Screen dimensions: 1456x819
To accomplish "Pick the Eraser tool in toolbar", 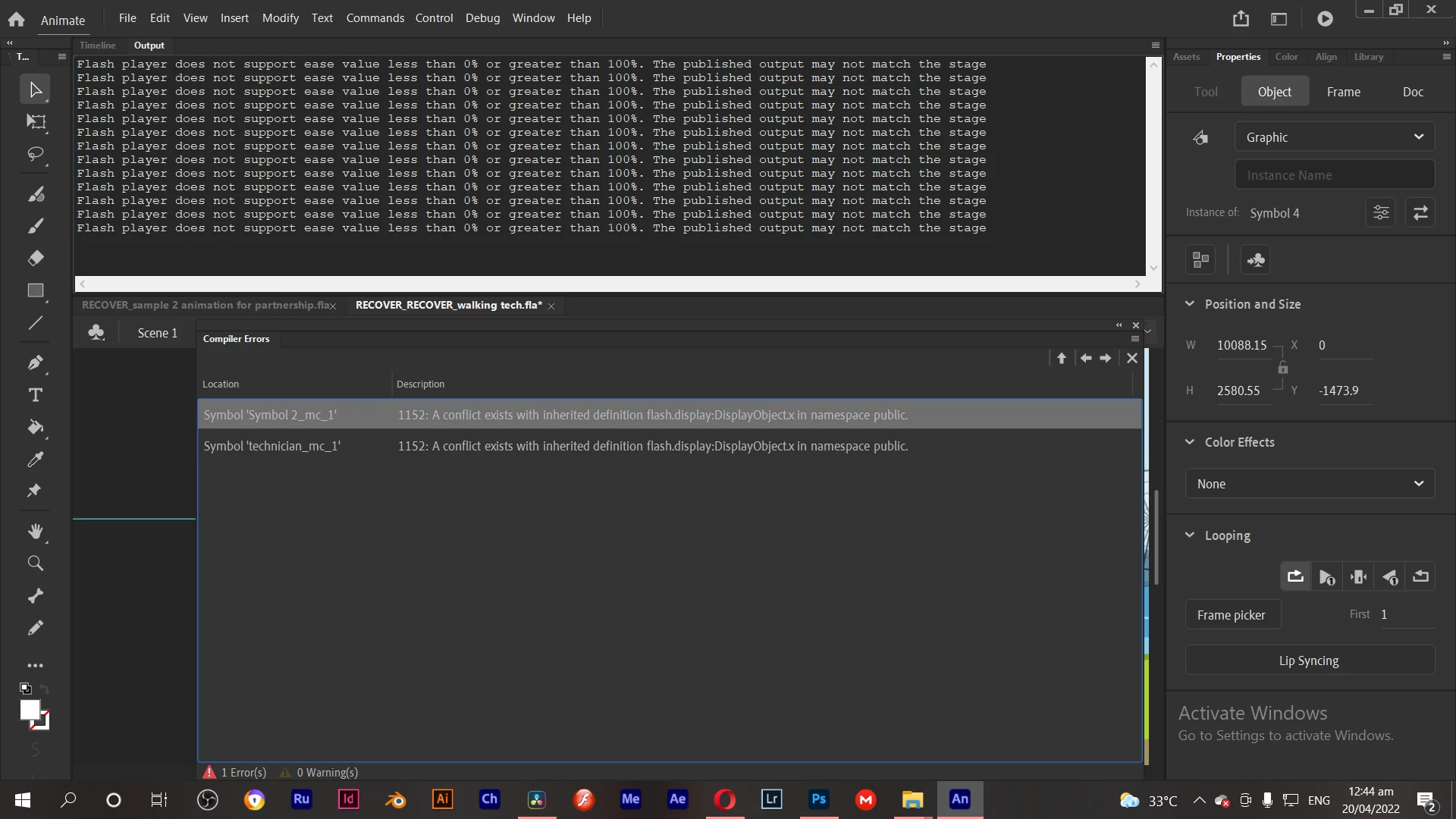I will pos(36,259).
